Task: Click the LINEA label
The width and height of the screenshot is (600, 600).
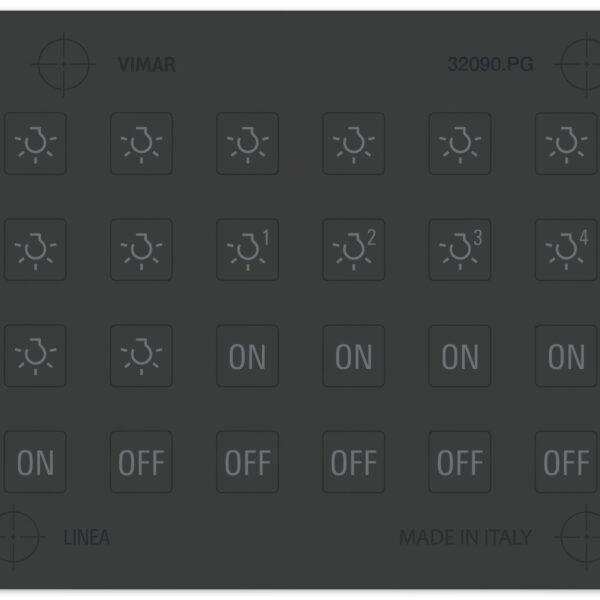Action: (87, 537)
